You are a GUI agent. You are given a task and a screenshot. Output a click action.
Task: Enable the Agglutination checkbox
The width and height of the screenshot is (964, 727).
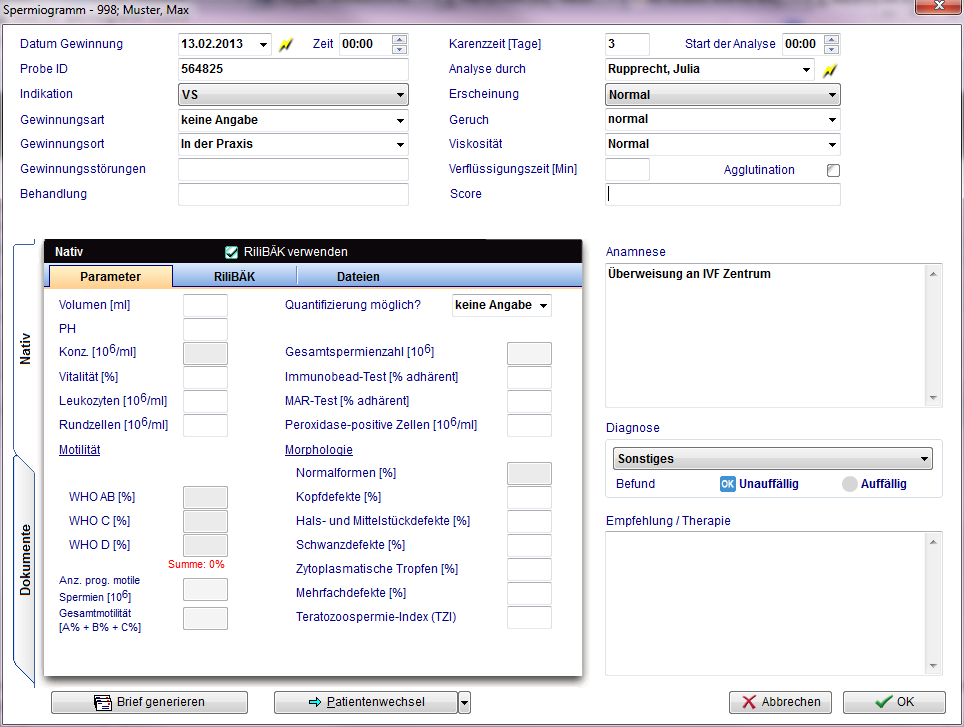[x=833, y=170]
